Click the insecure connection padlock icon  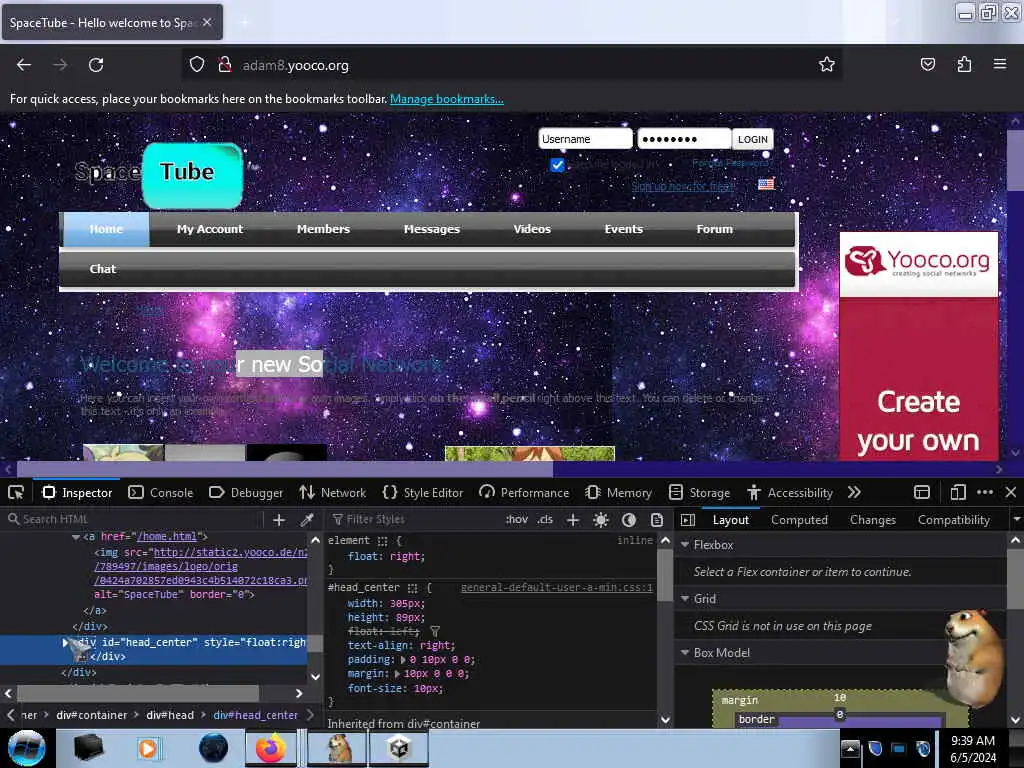pyautogui.click(x=225, y=65)
